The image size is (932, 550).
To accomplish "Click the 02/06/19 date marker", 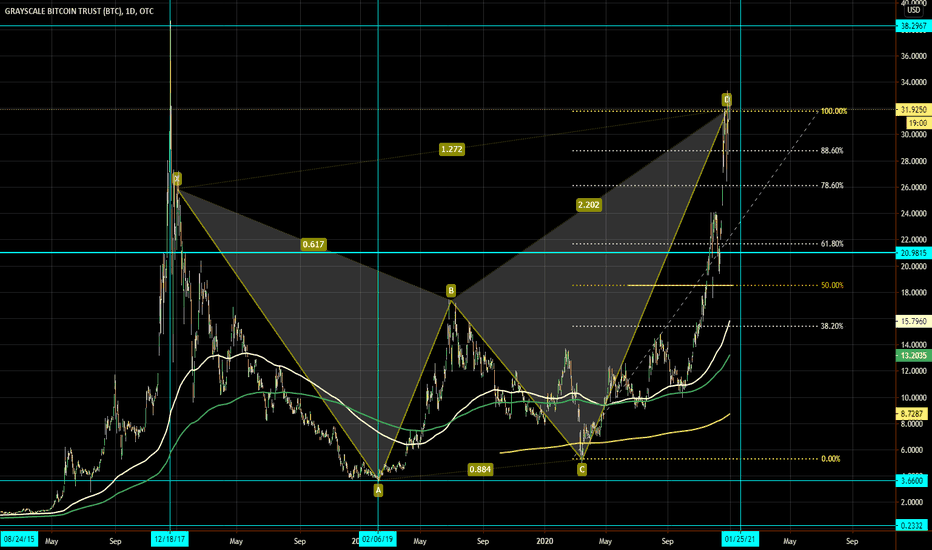I will click(x=378, y=539).
